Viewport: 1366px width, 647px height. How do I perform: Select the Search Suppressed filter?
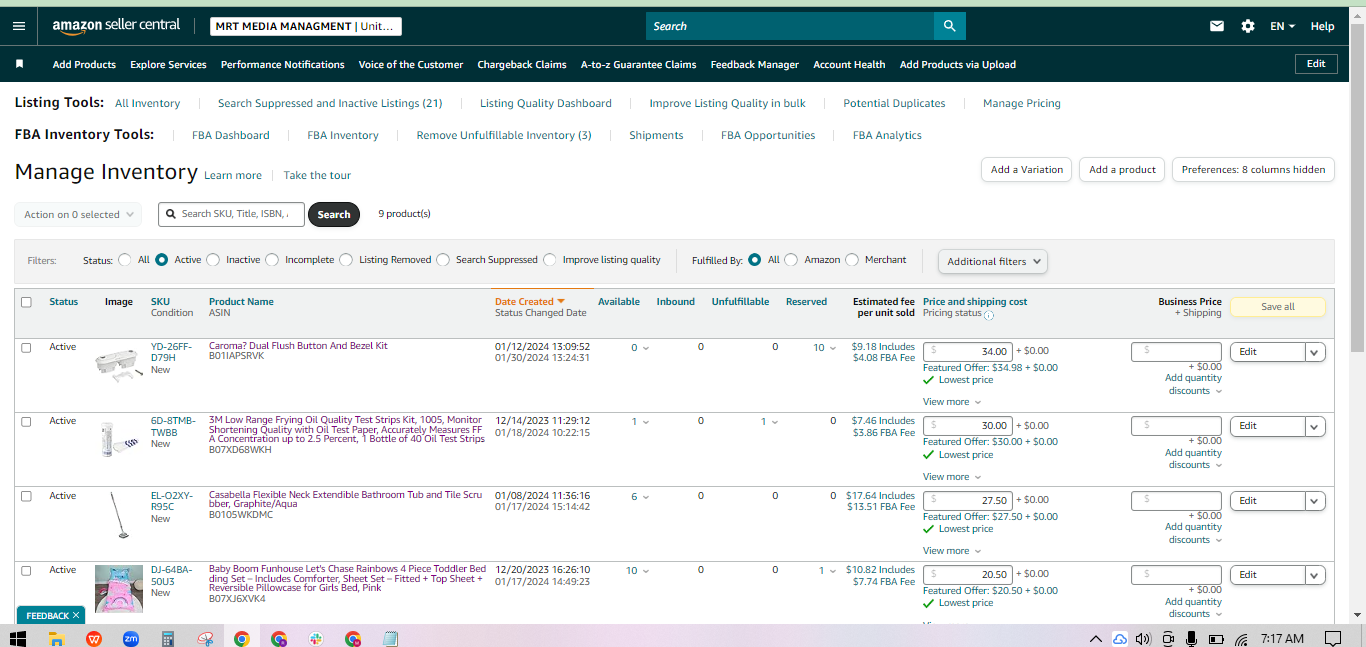(x=443, y=260)
